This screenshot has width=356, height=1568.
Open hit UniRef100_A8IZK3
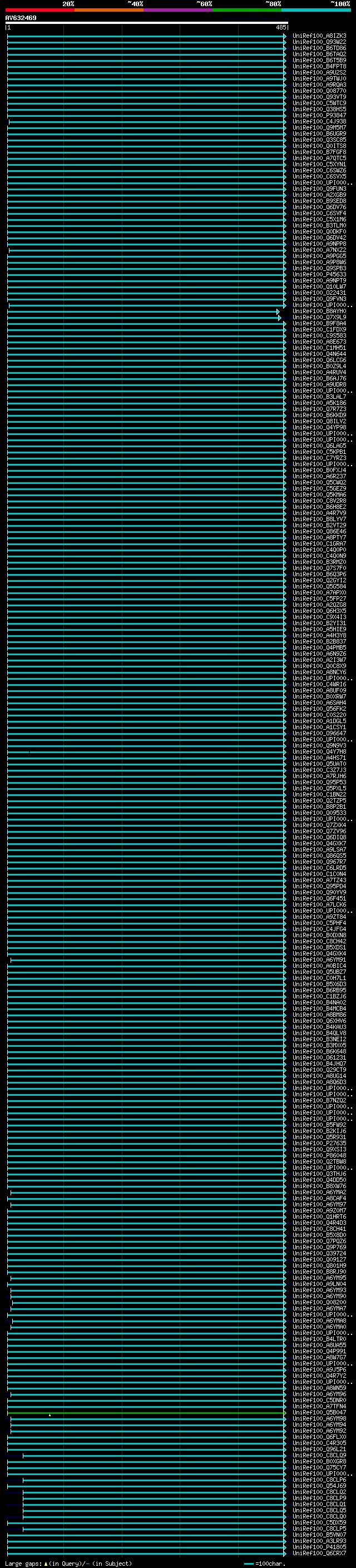[x=319, y=36]
